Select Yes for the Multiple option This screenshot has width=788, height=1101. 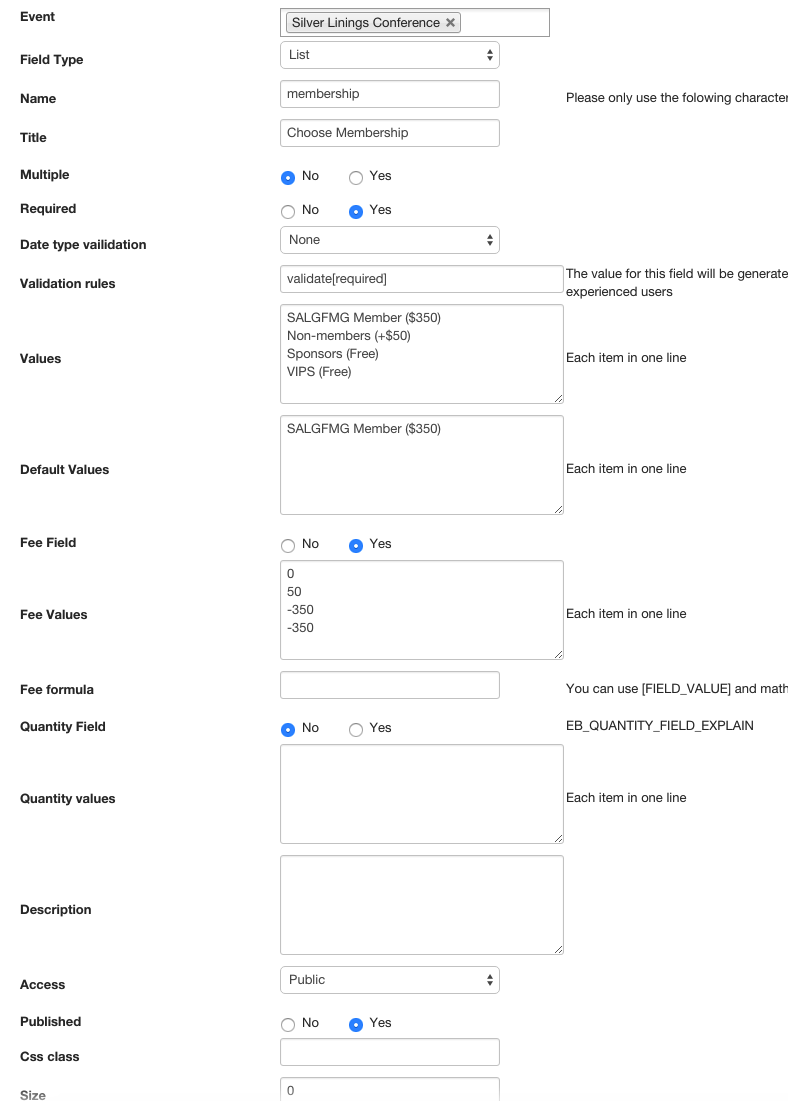(356, 178)
